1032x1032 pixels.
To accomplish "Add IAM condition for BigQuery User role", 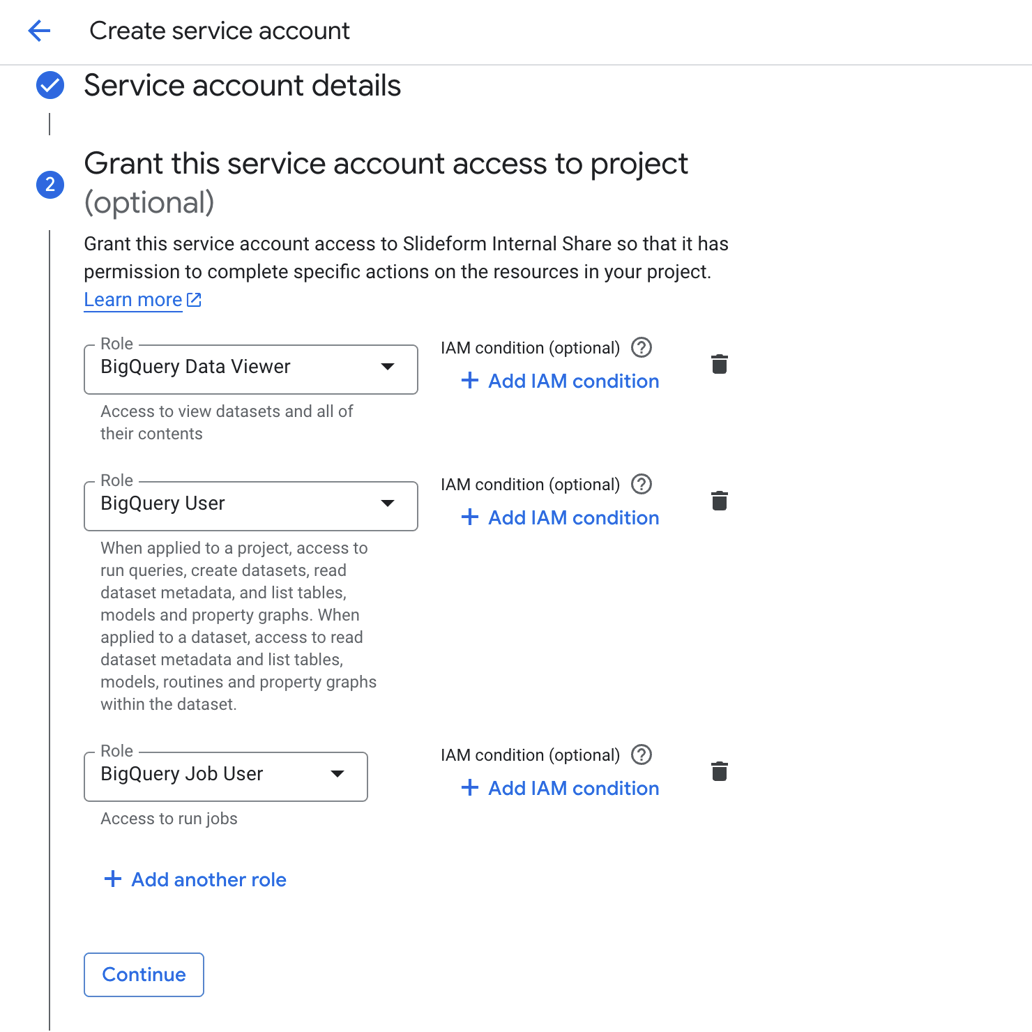I will 558,518.
